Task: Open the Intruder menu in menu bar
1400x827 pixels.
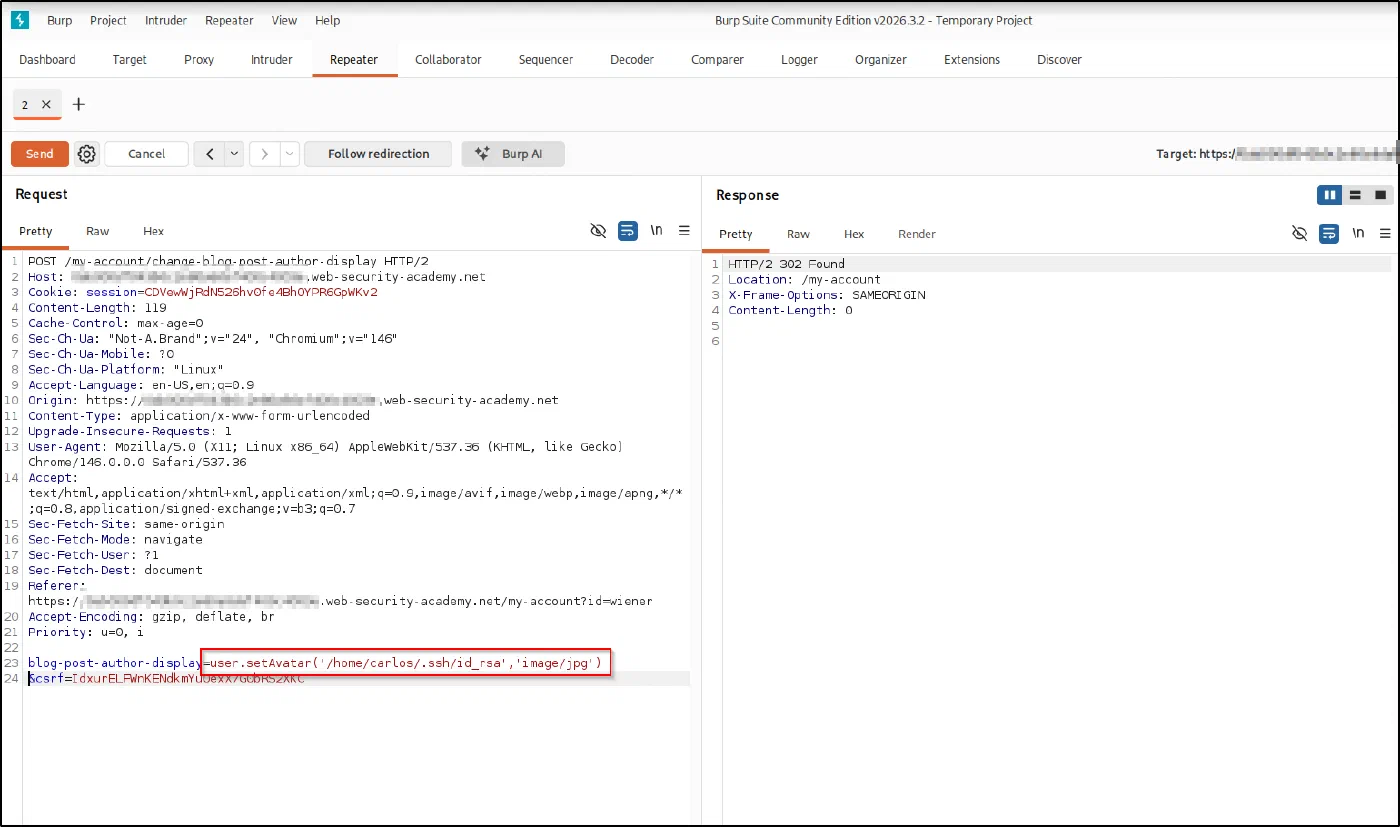Action: pos(165,20)
